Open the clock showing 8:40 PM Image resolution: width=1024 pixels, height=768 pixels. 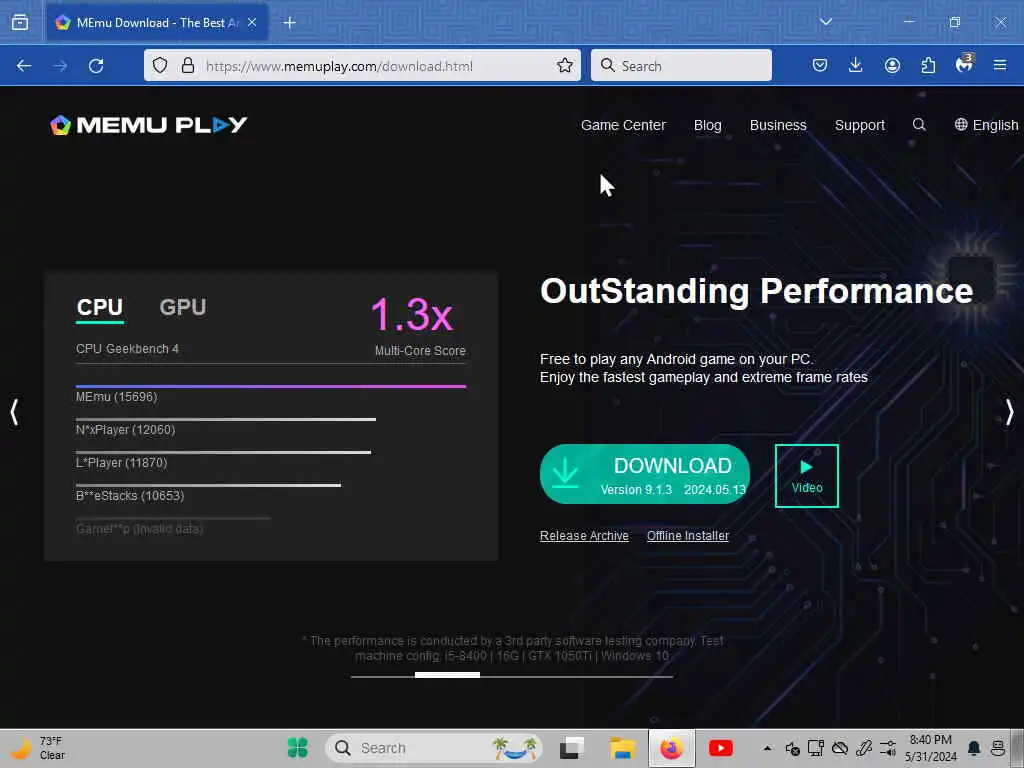[x=931, y=748]
